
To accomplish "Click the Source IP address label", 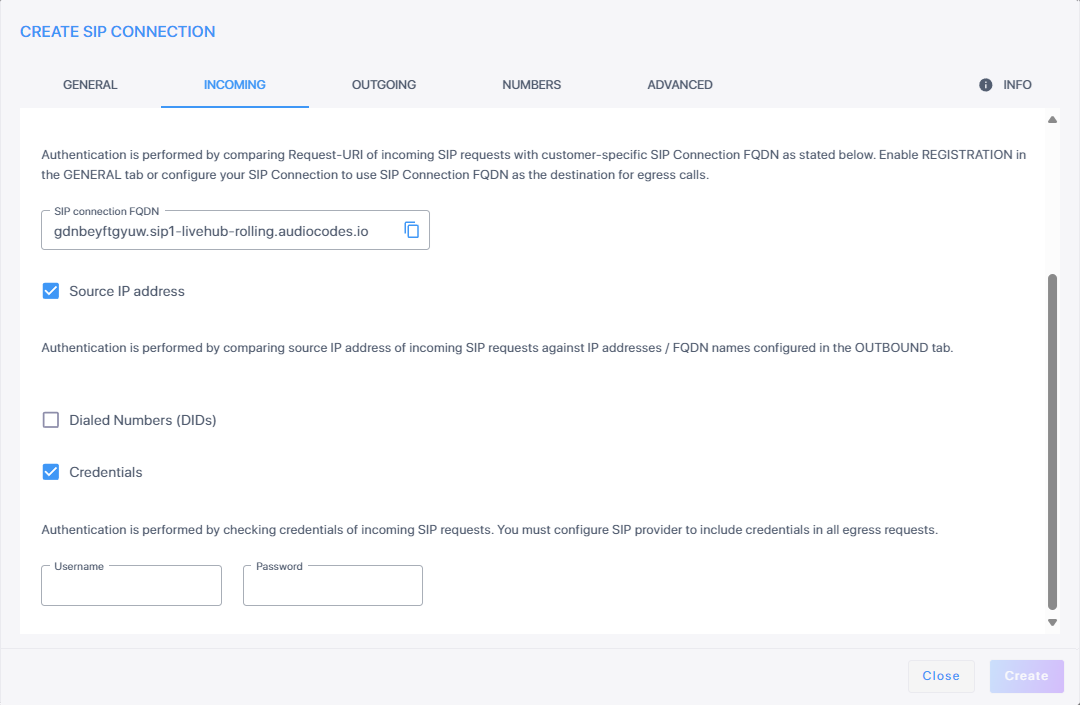I will coord(127,291).
